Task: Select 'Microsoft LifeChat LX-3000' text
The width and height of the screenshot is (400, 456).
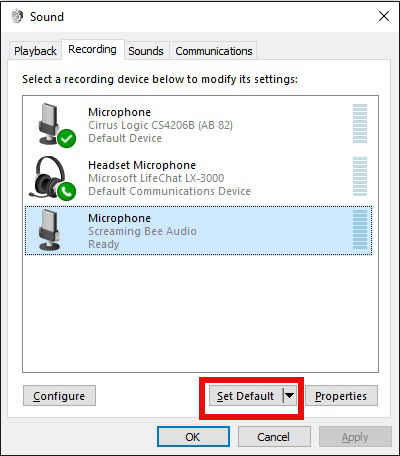Action: click(156, 178)
